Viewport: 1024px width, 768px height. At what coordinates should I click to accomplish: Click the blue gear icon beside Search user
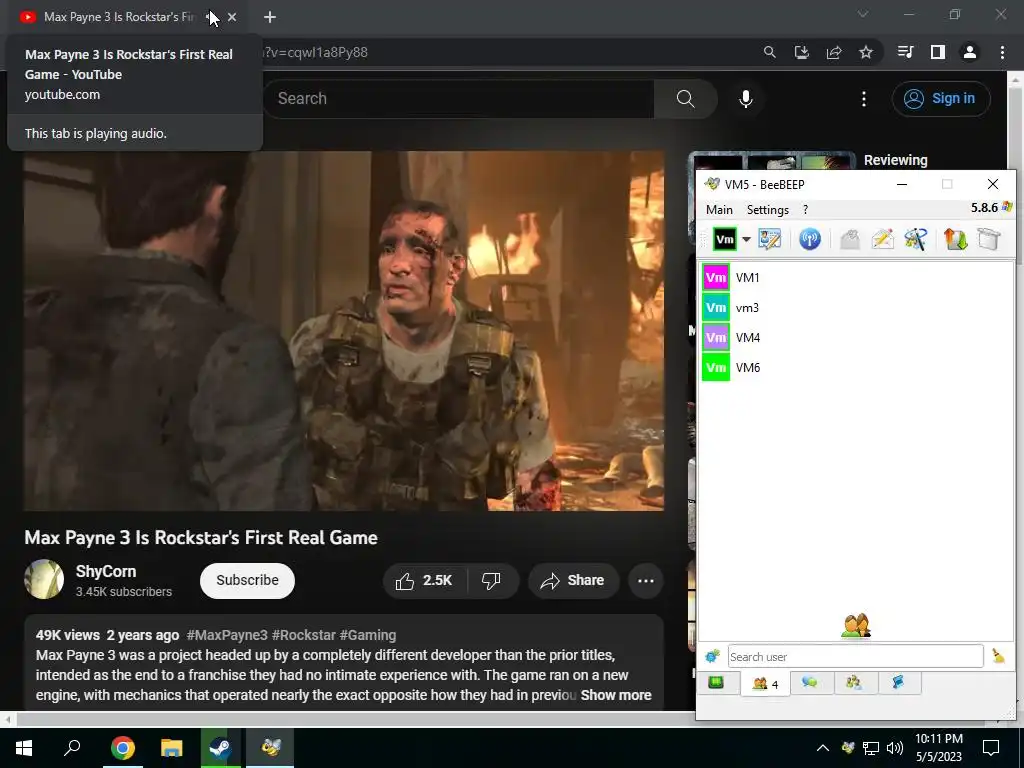pyautogui.click(x=712, y=656)
